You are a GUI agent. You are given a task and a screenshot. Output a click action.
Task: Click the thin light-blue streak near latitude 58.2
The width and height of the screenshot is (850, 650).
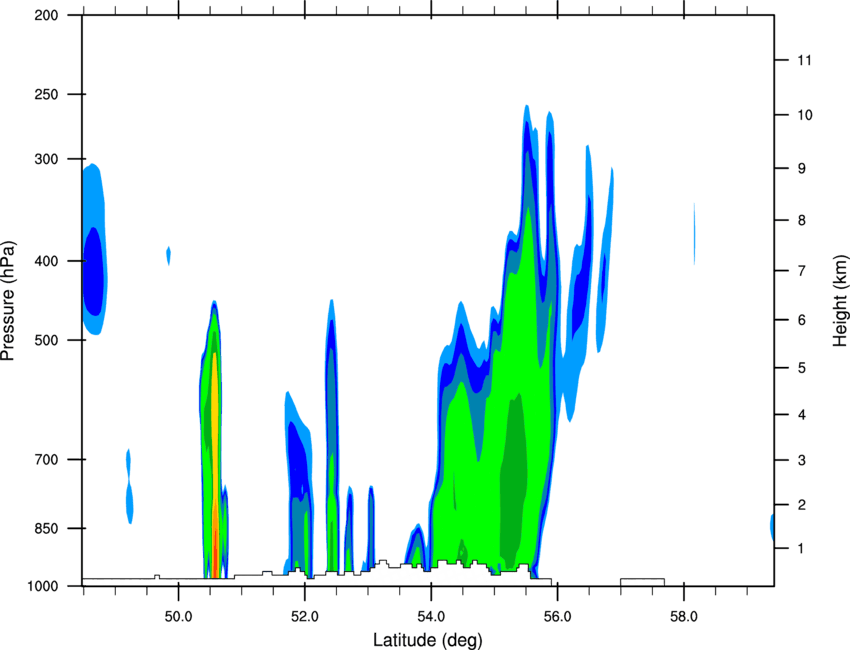(x=694, y=233)
